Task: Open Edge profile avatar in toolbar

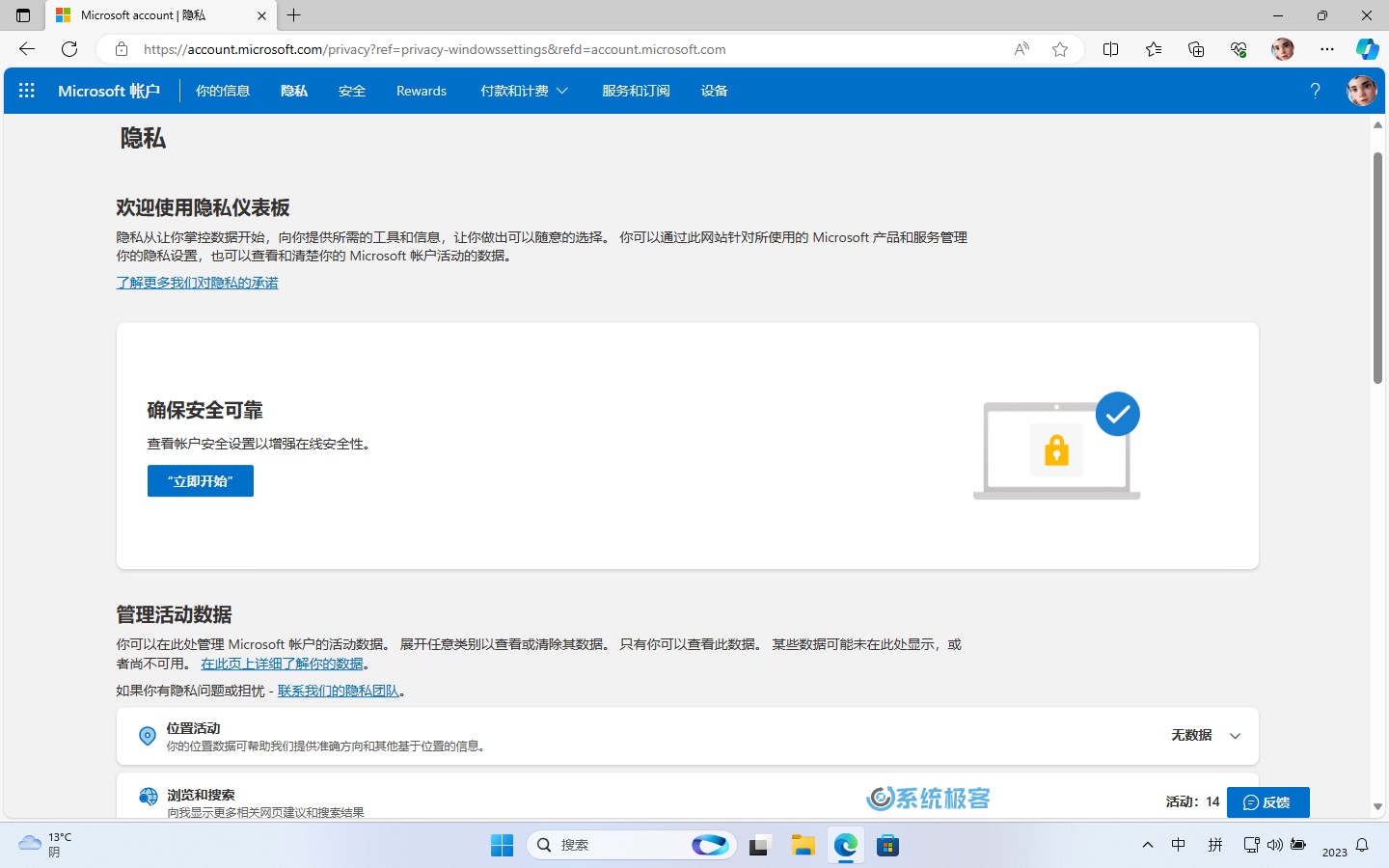Action: [x=1282, y=49]
